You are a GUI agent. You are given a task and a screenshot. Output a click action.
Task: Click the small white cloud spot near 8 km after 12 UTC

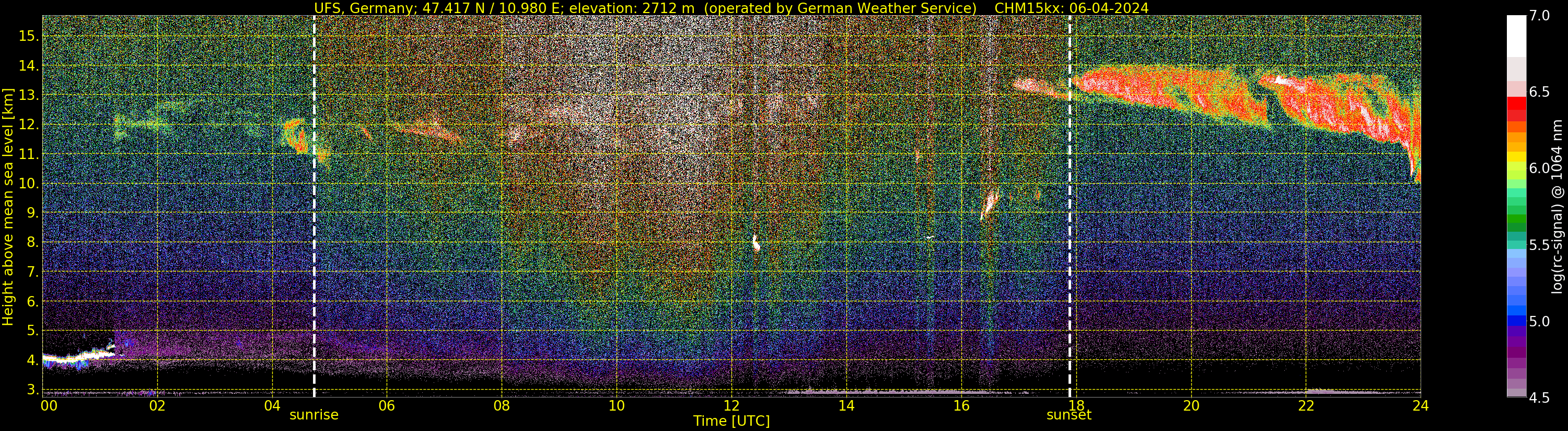tap(756, 243)
